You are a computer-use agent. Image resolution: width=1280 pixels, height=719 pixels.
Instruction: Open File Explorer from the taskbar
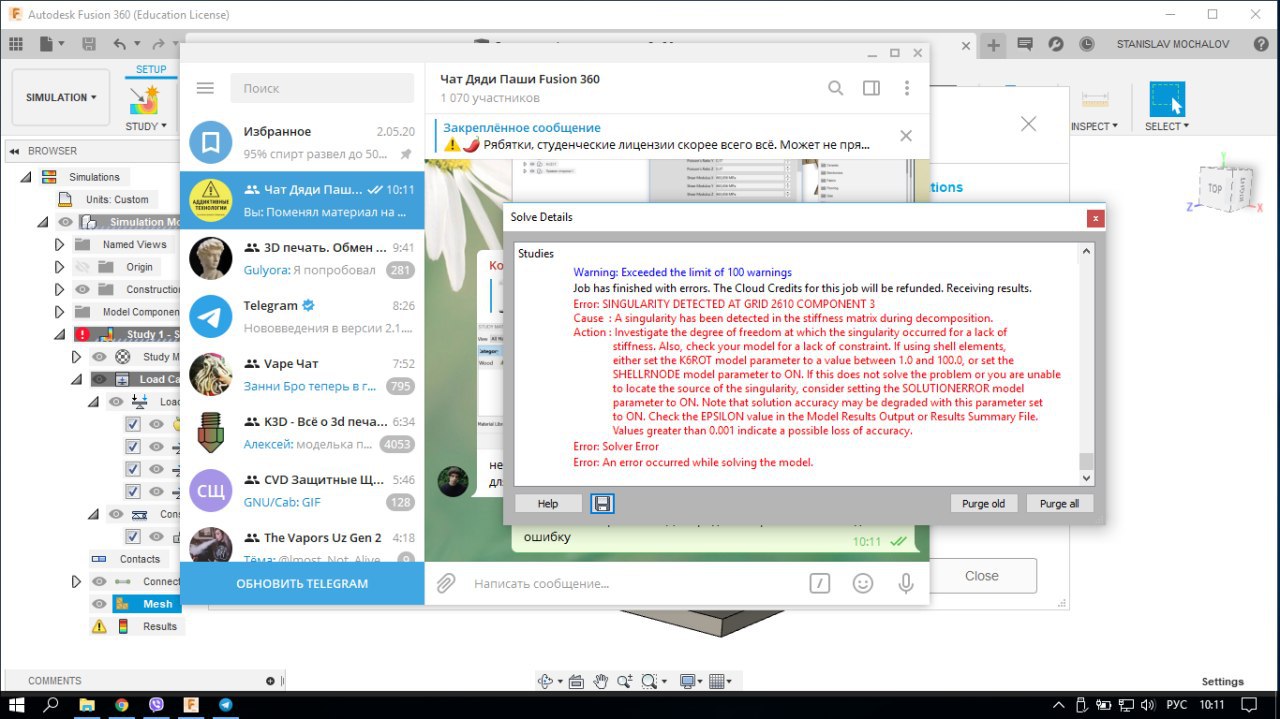tap(87, 705)
